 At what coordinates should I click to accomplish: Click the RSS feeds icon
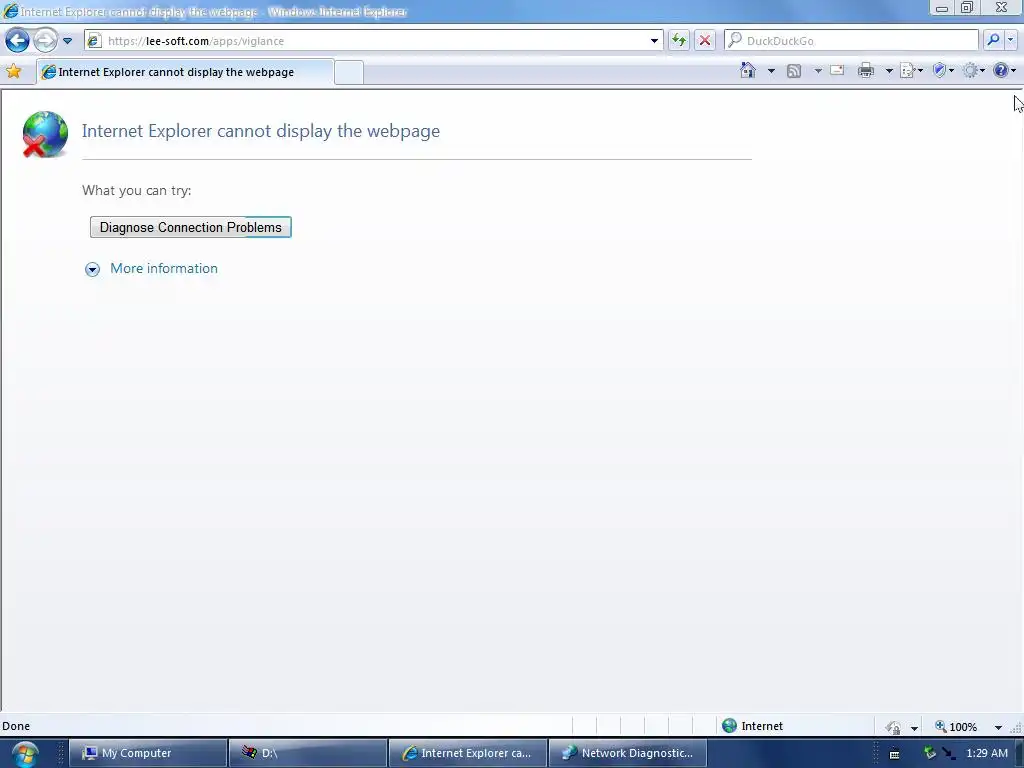pyautogui.click(x=794, y=71)
